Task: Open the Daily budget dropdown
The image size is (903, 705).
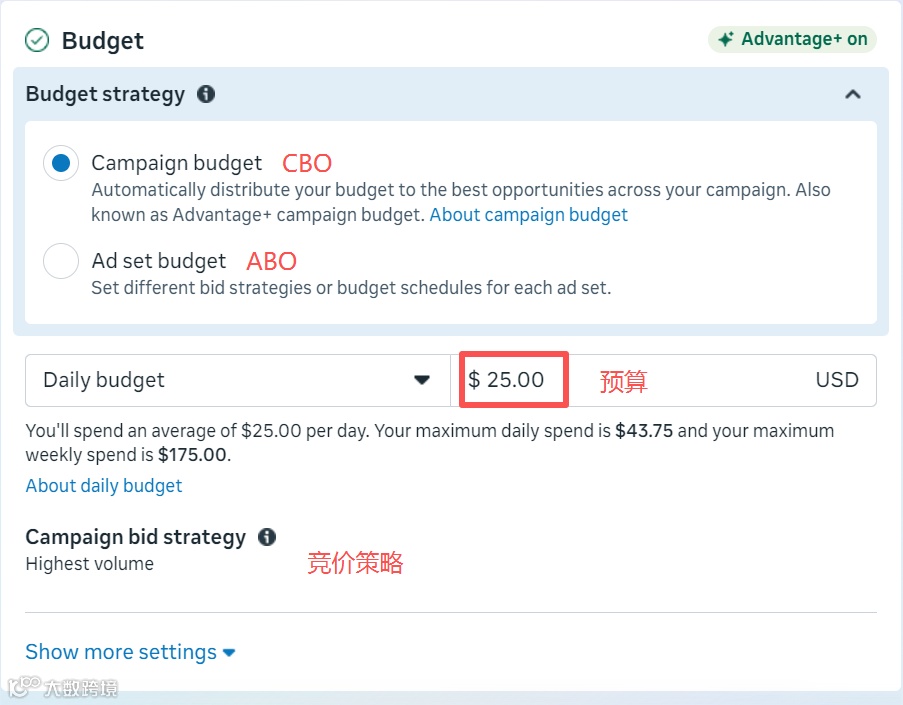Action: (238, 380)
